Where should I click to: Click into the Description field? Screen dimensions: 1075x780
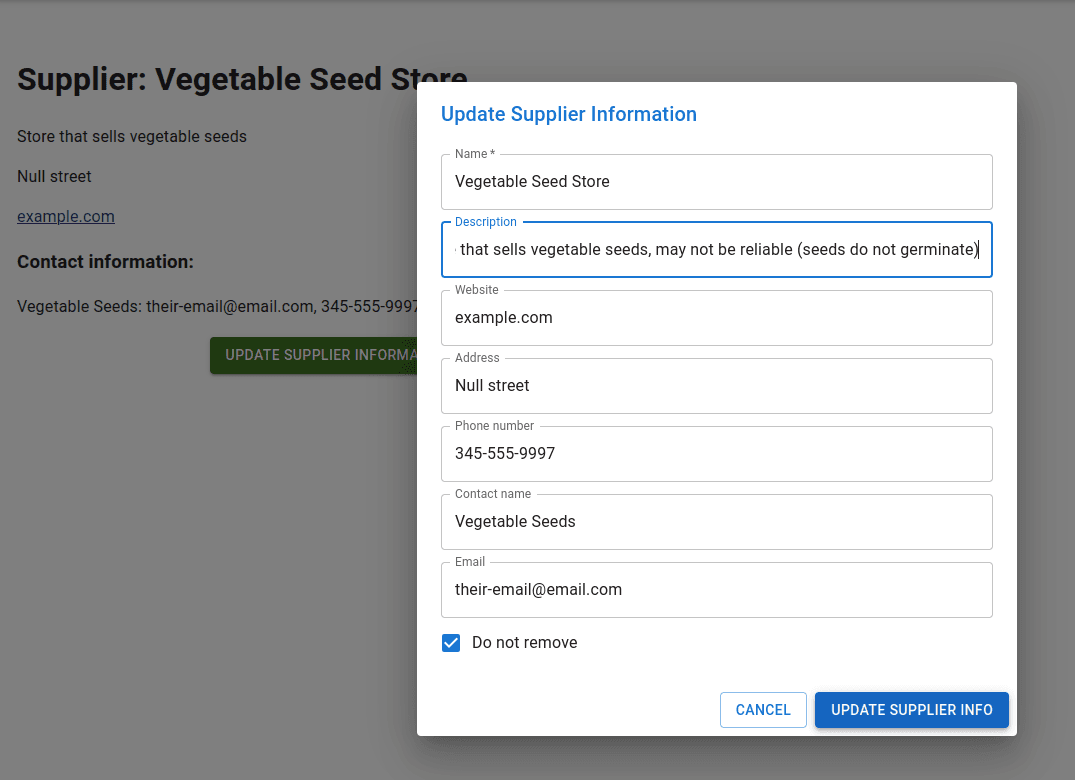click(x=716, y=249)
